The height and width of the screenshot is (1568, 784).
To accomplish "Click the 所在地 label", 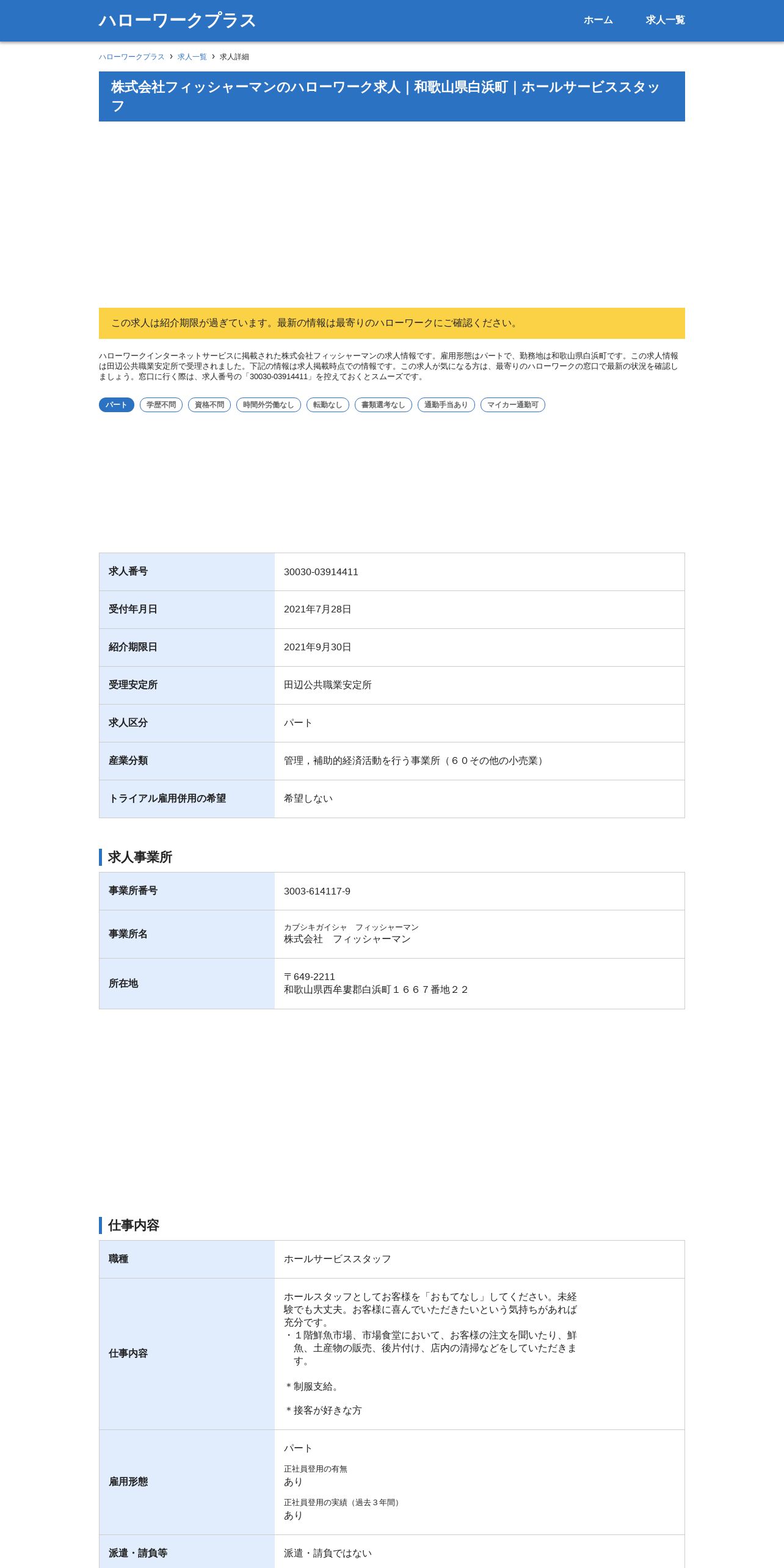I will 123,984.
